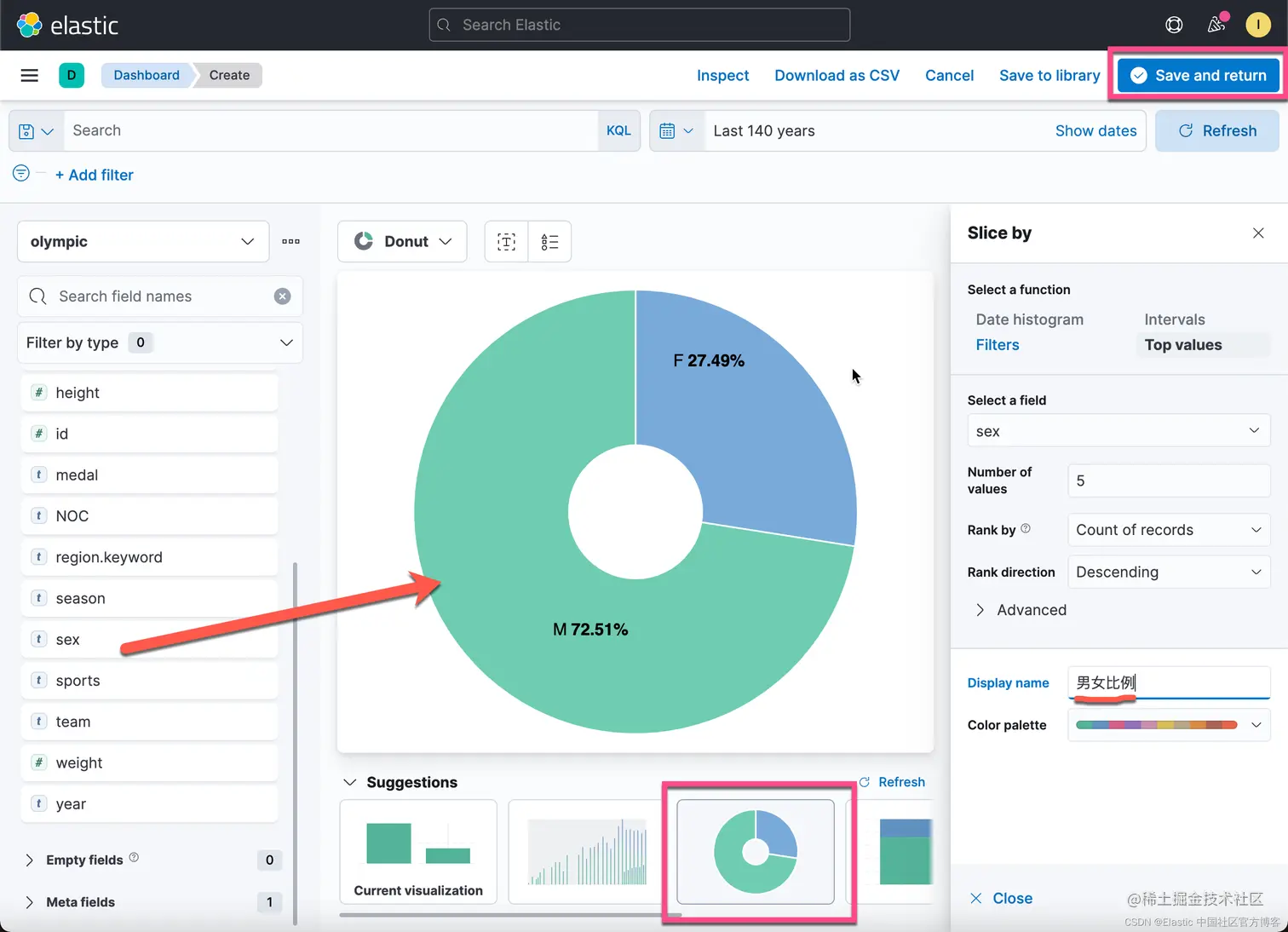This screenshot has width=1288, height=932.
Task: Open the newsfeed notifications icon
Action: [1216, 25]
